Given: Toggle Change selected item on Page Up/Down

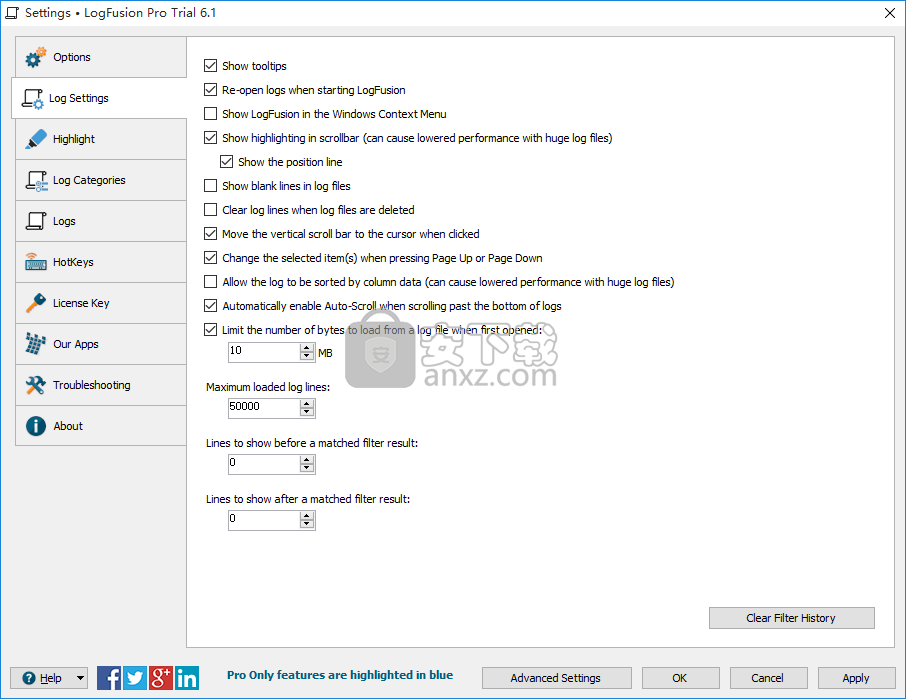Looking at the screenshot, I should (210, 258).
